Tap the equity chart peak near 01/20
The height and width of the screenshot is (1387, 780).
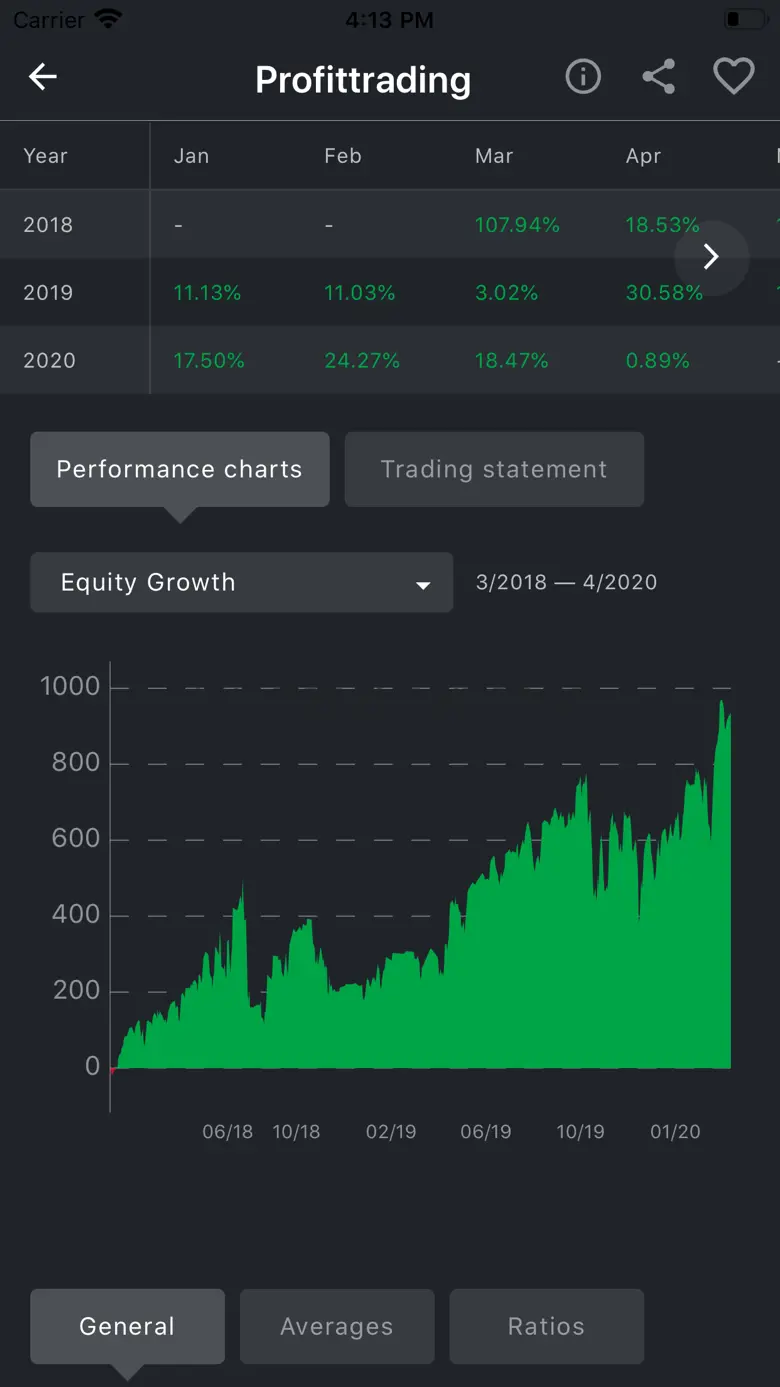coord(721,705)
